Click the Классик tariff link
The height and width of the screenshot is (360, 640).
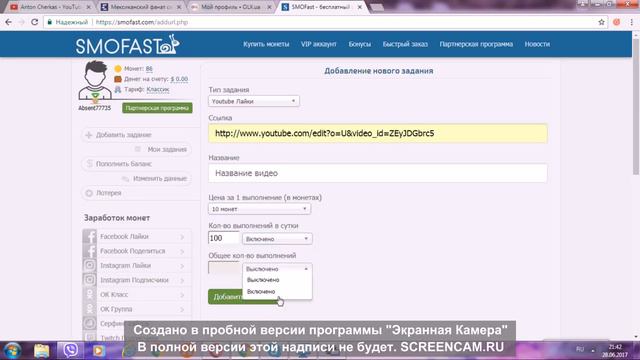(x=158, y=89)
